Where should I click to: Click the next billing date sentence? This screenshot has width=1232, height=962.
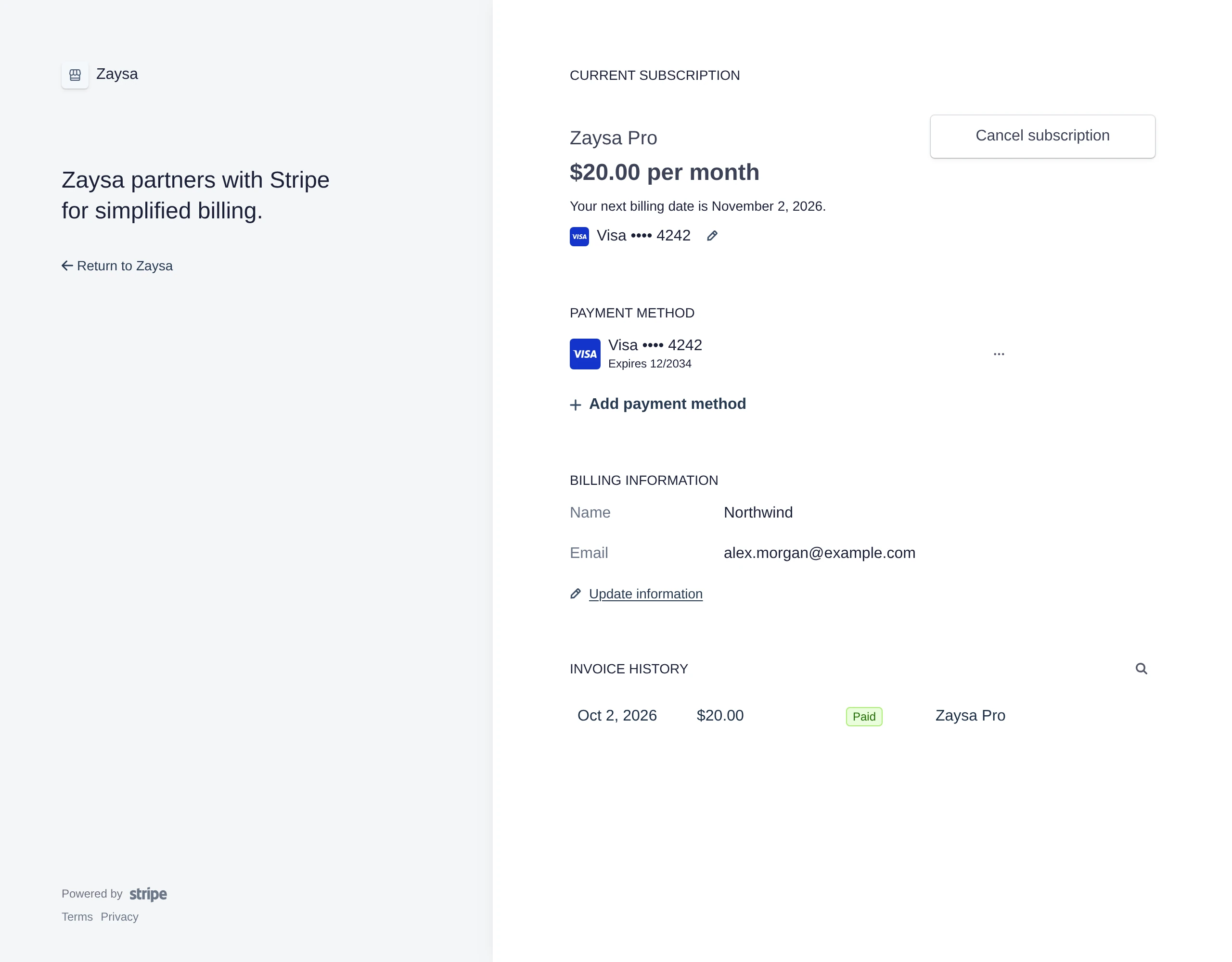tap(697, 206)
